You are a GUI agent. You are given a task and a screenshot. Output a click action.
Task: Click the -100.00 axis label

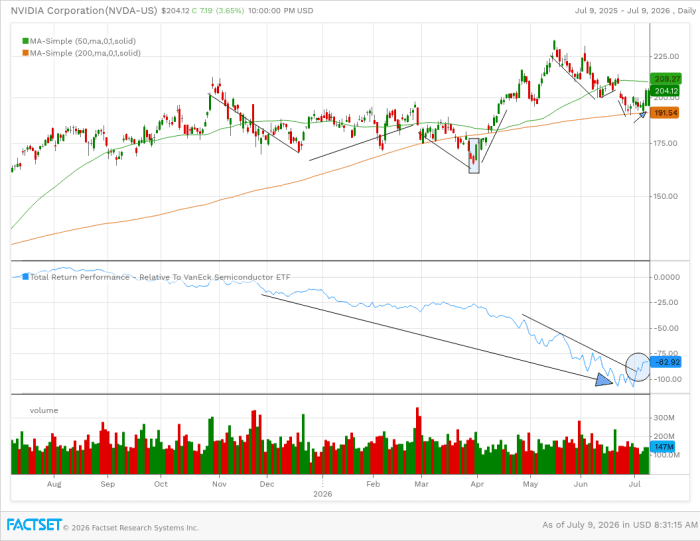tap(667, 379)
